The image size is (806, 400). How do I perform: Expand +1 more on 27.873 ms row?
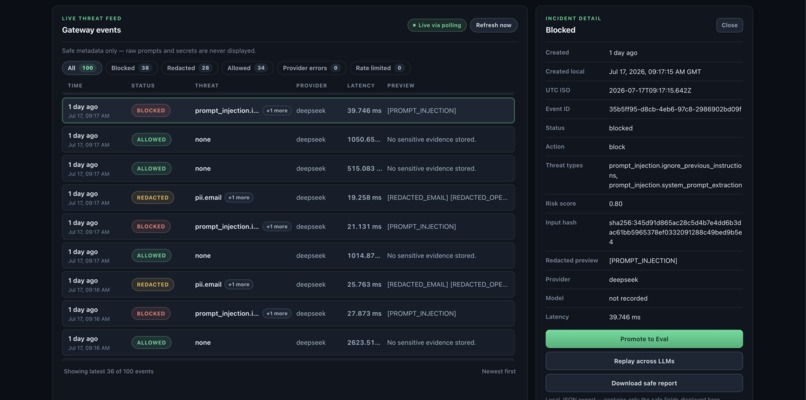point(277,314)
